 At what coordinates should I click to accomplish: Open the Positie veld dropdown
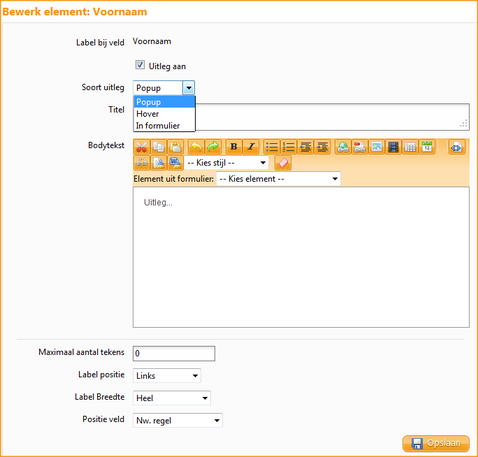178,420
